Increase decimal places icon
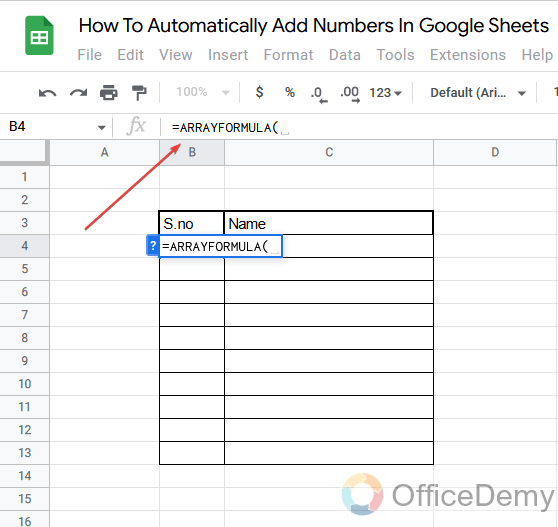Screen dimensions: 558x527 (x=350, y=94)
